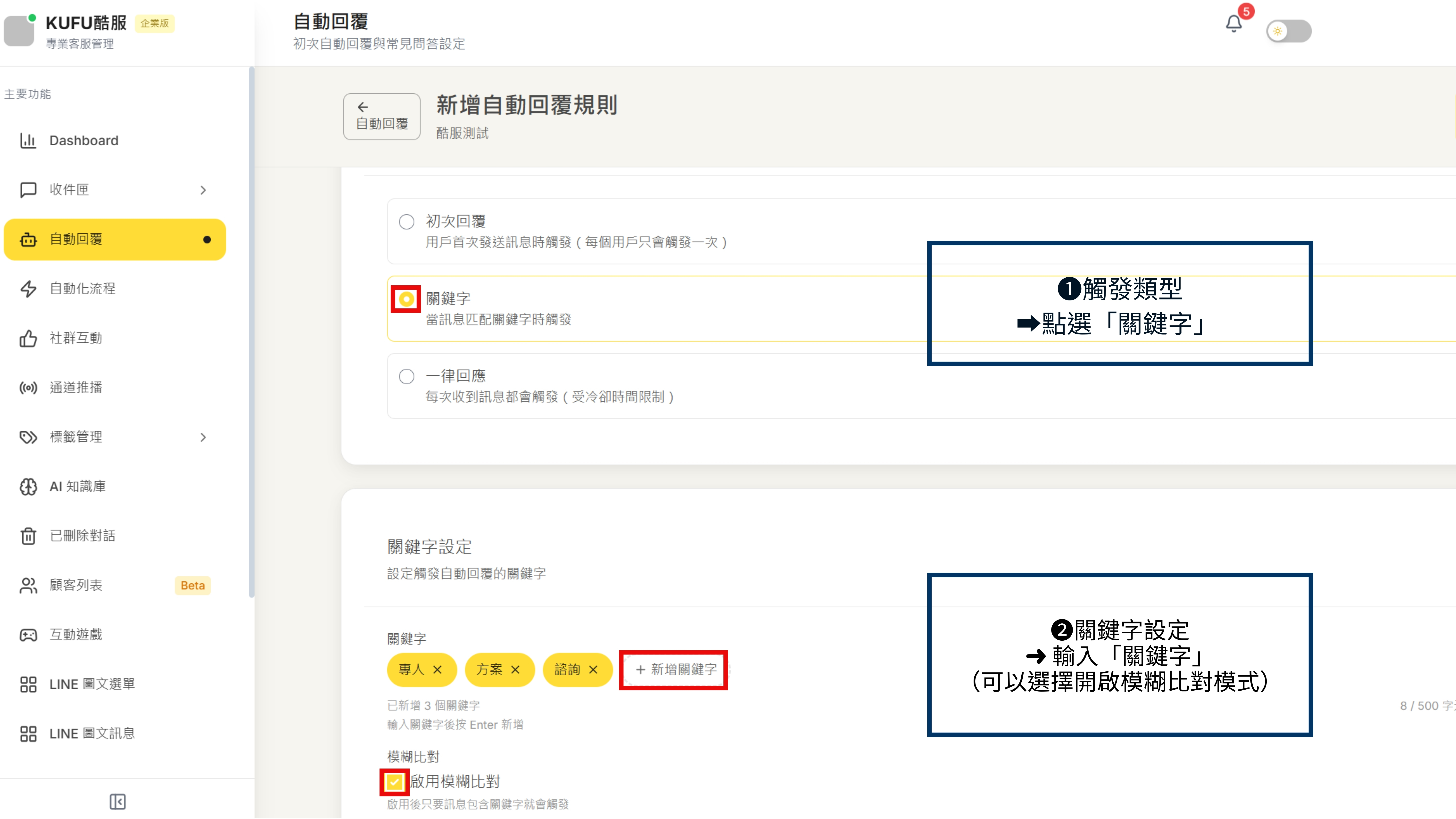1456x819 pixels.
Task: Click the sidebar collapse icon
Action: 117,802
